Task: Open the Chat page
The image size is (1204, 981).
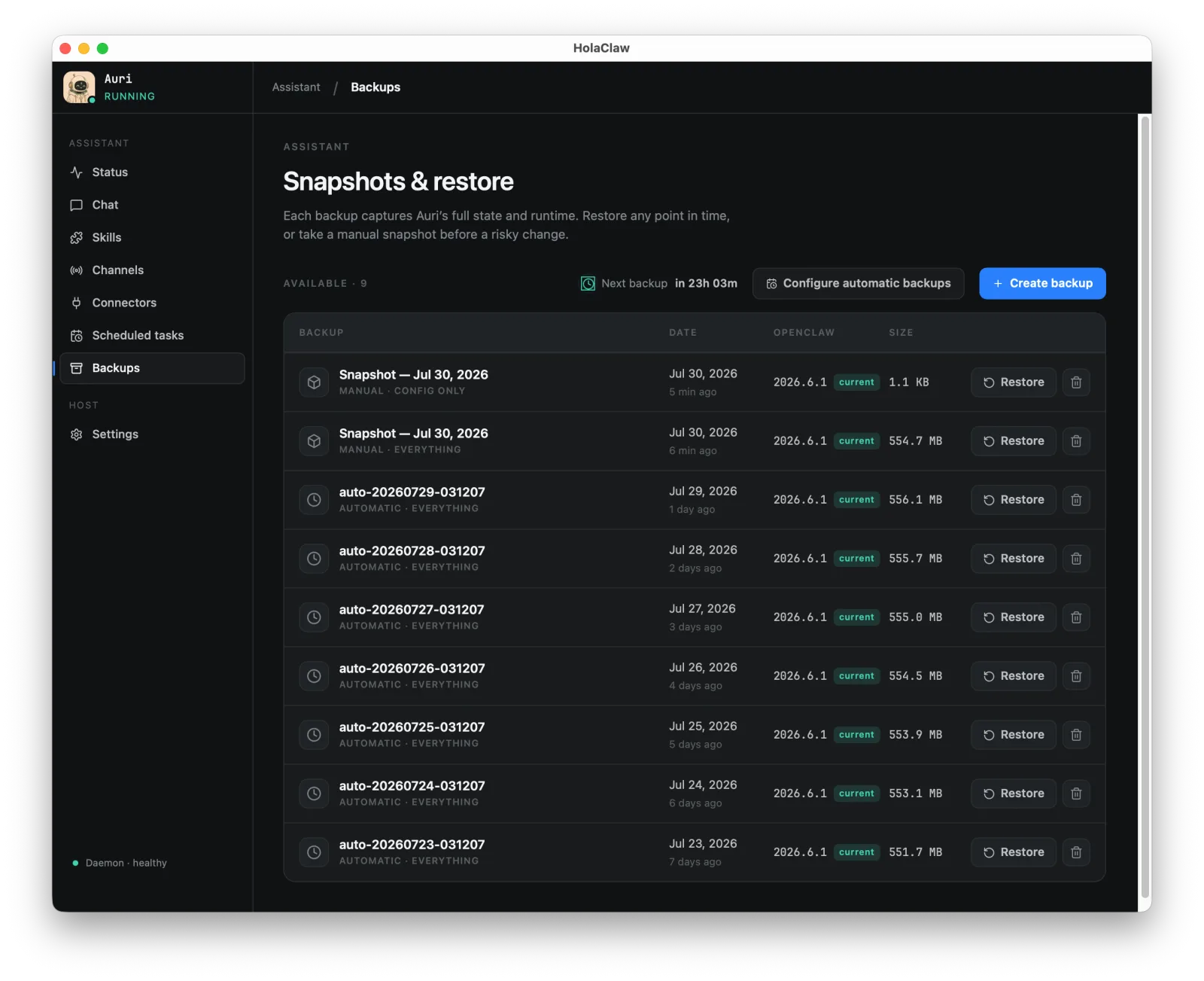Action: (x=152, y=205)
